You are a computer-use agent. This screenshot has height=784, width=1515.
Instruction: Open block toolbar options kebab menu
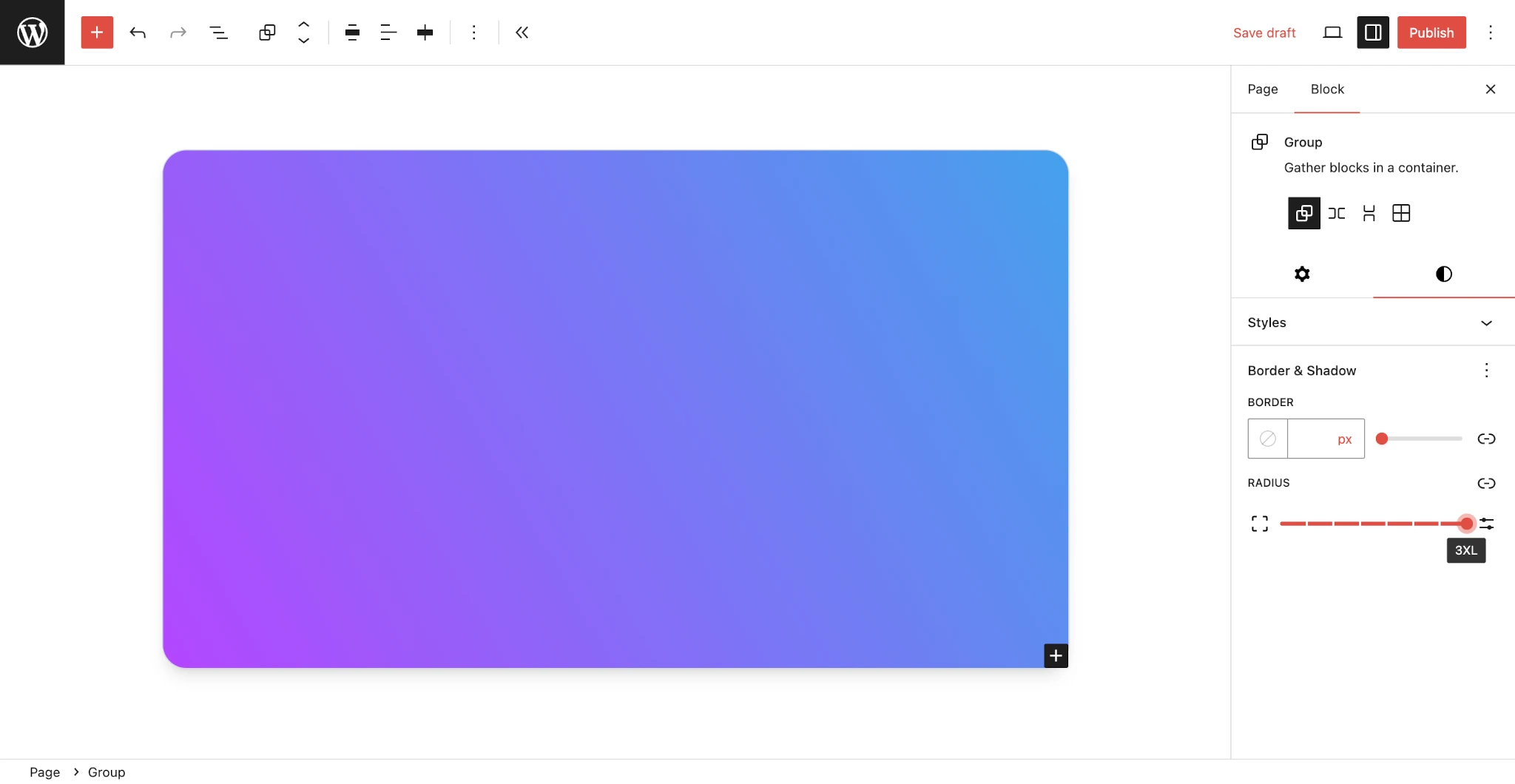coord(473,33)
